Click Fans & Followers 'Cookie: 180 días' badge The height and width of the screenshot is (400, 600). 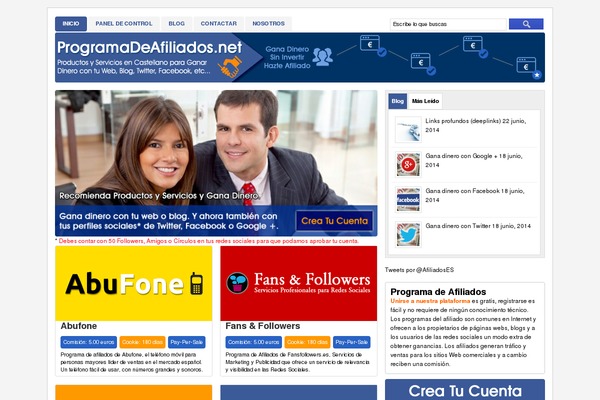click(307, 342)
